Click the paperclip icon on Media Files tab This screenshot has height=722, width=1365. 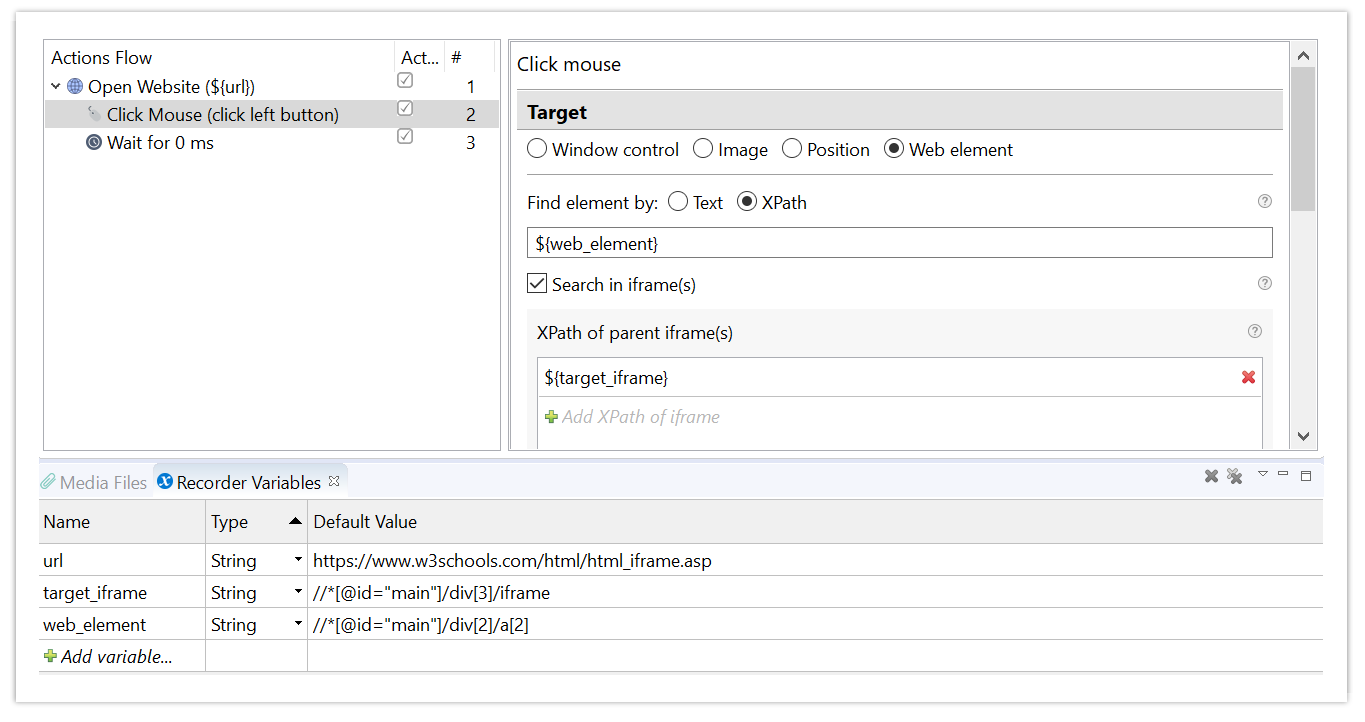pos(48,482)
